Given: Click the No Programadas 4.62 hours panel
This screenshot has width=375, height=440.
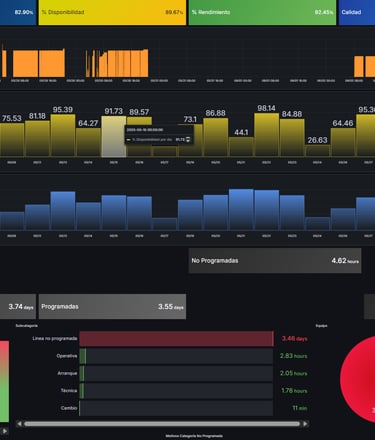Looking at the screenshot, I should click(275, 261).
